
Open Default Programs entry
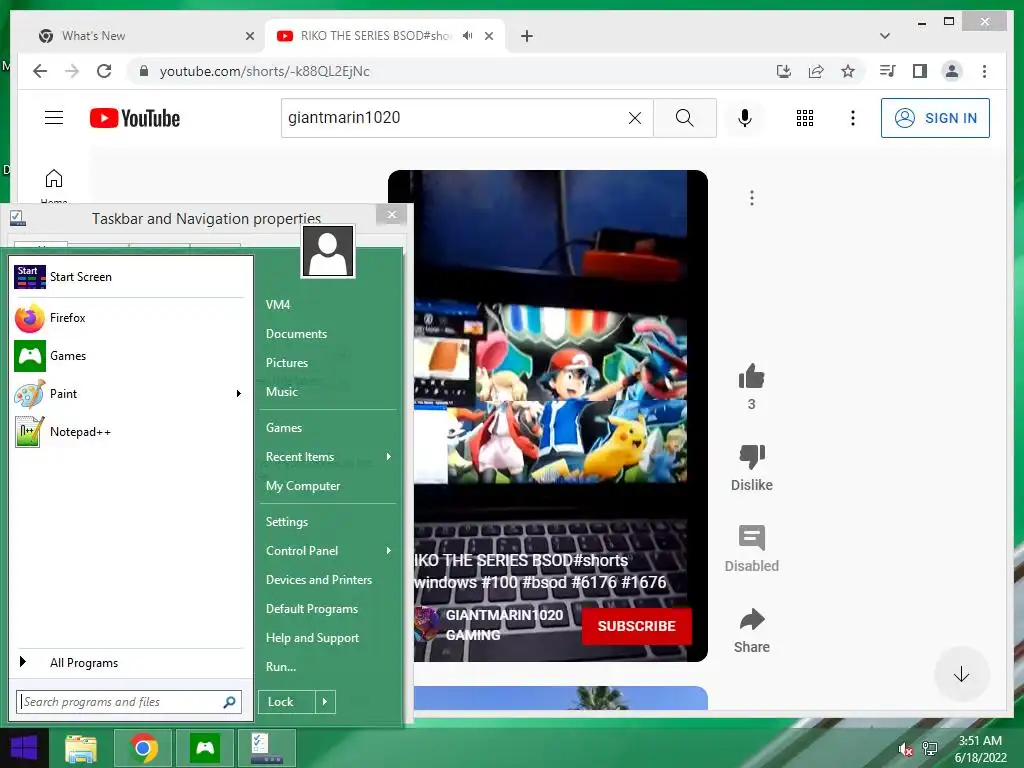312,609
